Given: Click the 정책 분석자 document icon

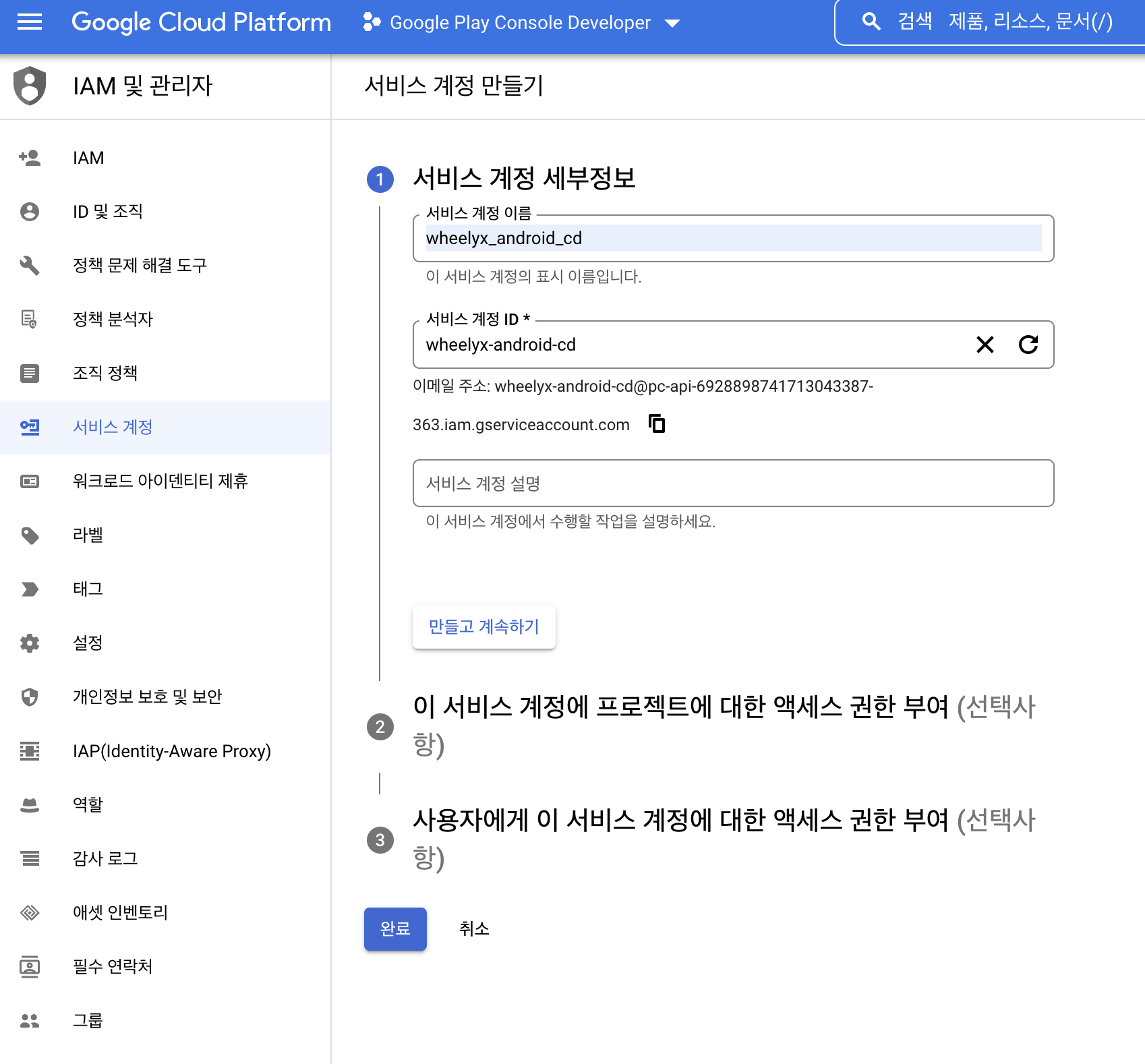Looking at the screenshot, I should click(x=30, y=319).
